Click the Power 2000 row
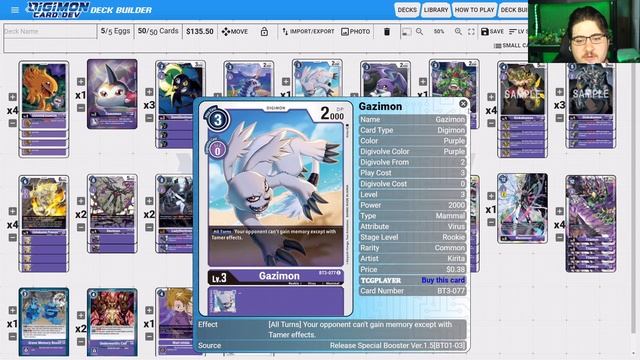 point(412,205)
